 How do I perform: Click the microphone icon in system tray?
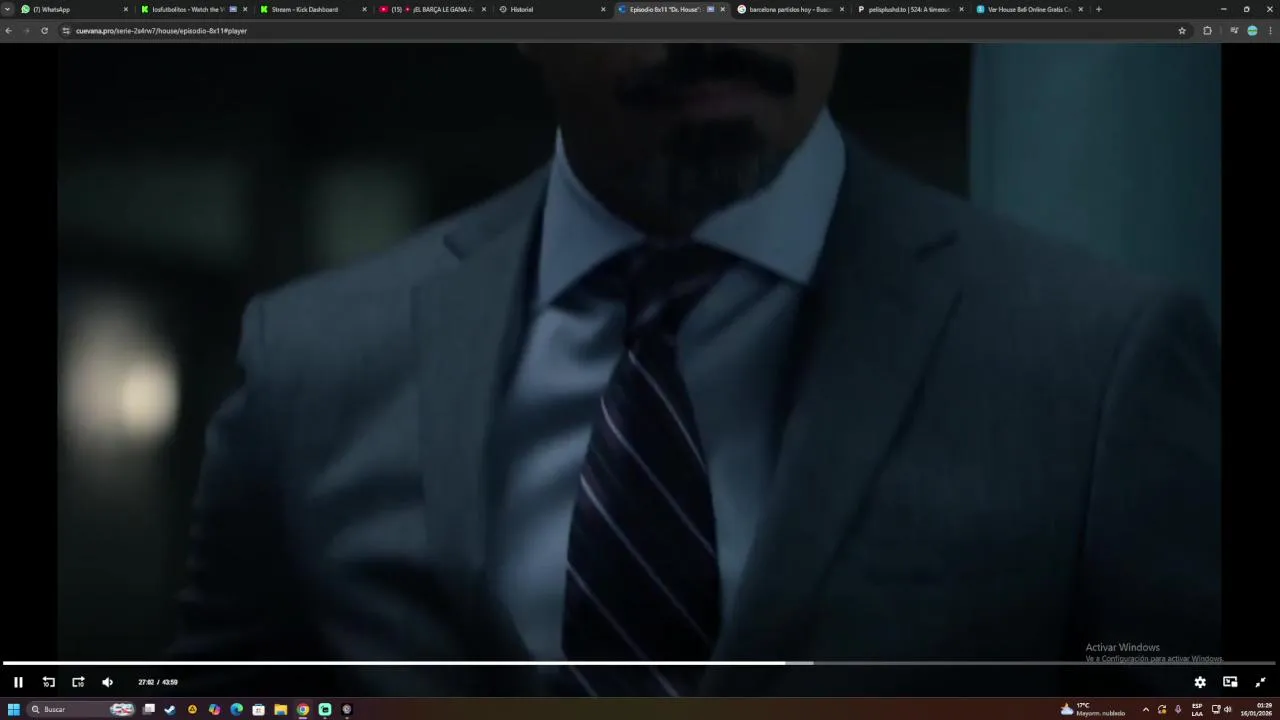1178,709
